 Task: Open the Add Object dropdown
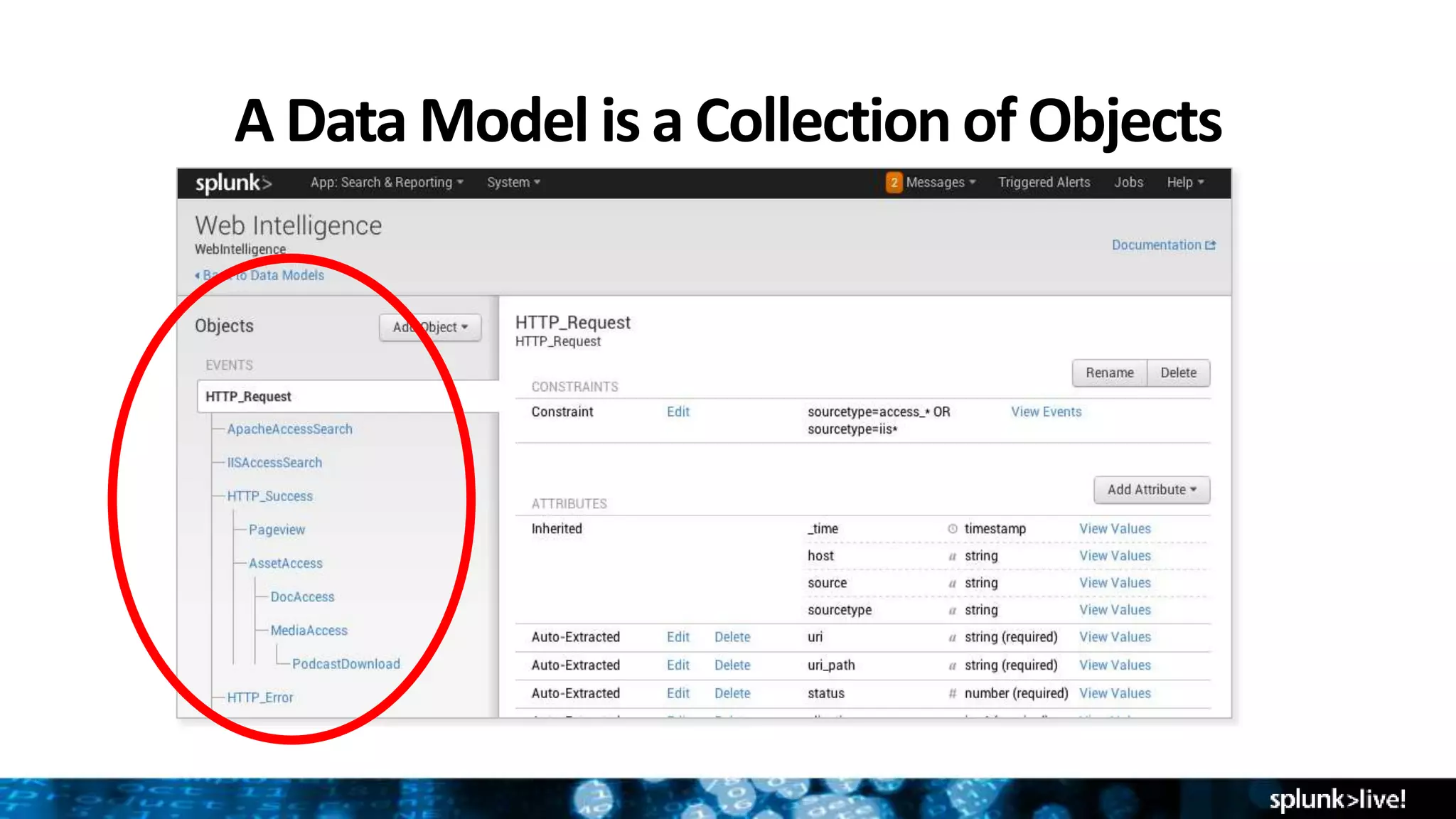430,327
